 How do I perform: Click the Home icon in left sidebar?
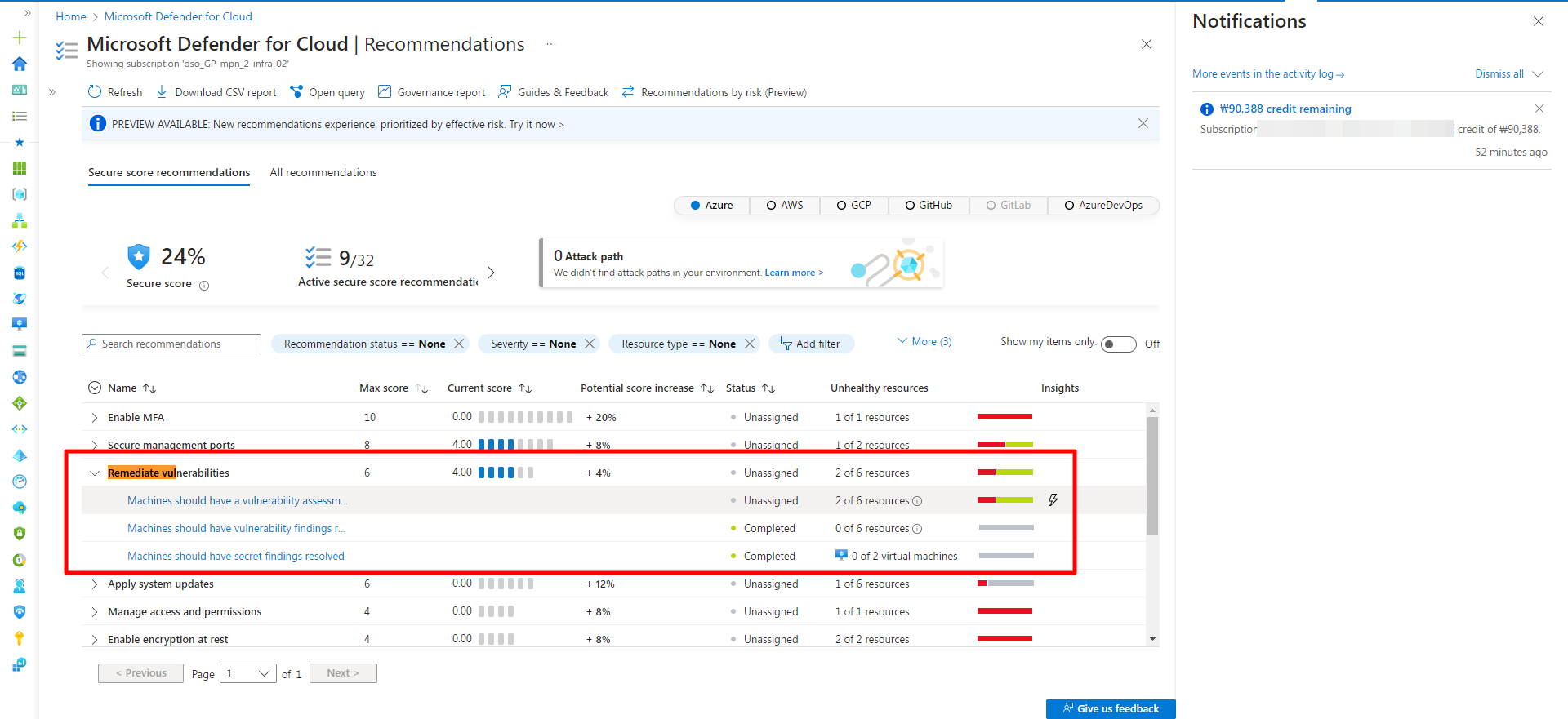[20, 64]
